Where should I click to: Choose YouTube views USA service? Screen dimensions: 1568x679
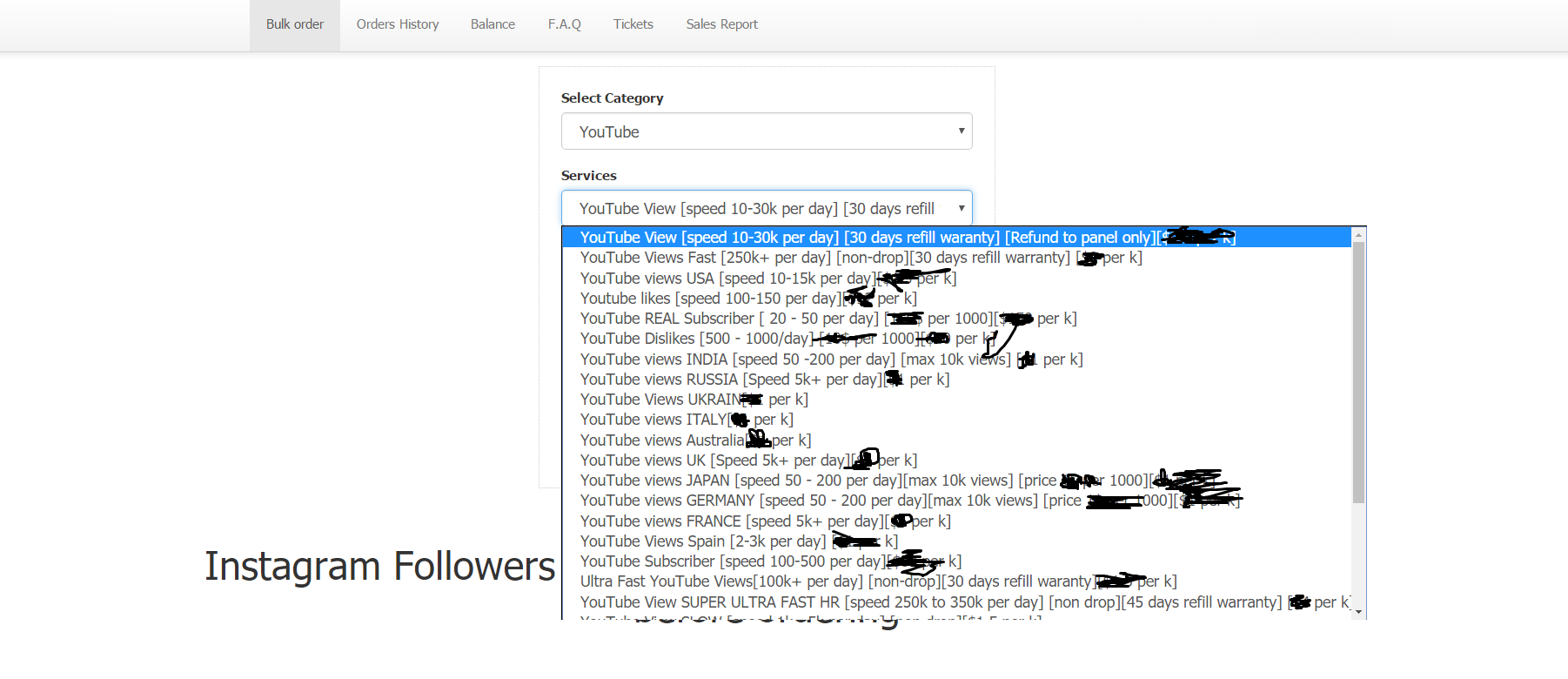pos(727,279)
